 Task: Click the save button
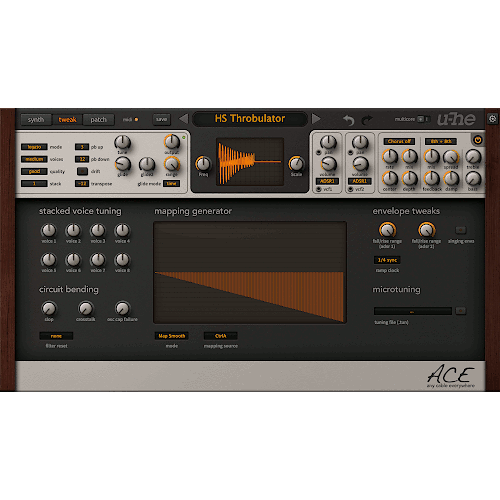coord(161,119)
